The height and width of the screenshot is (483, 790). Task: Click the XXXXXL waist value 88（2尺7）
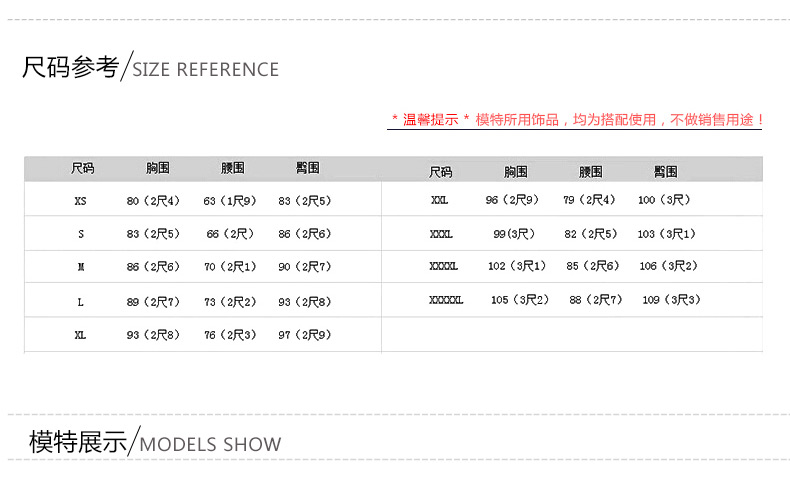[x=596, y=300]
